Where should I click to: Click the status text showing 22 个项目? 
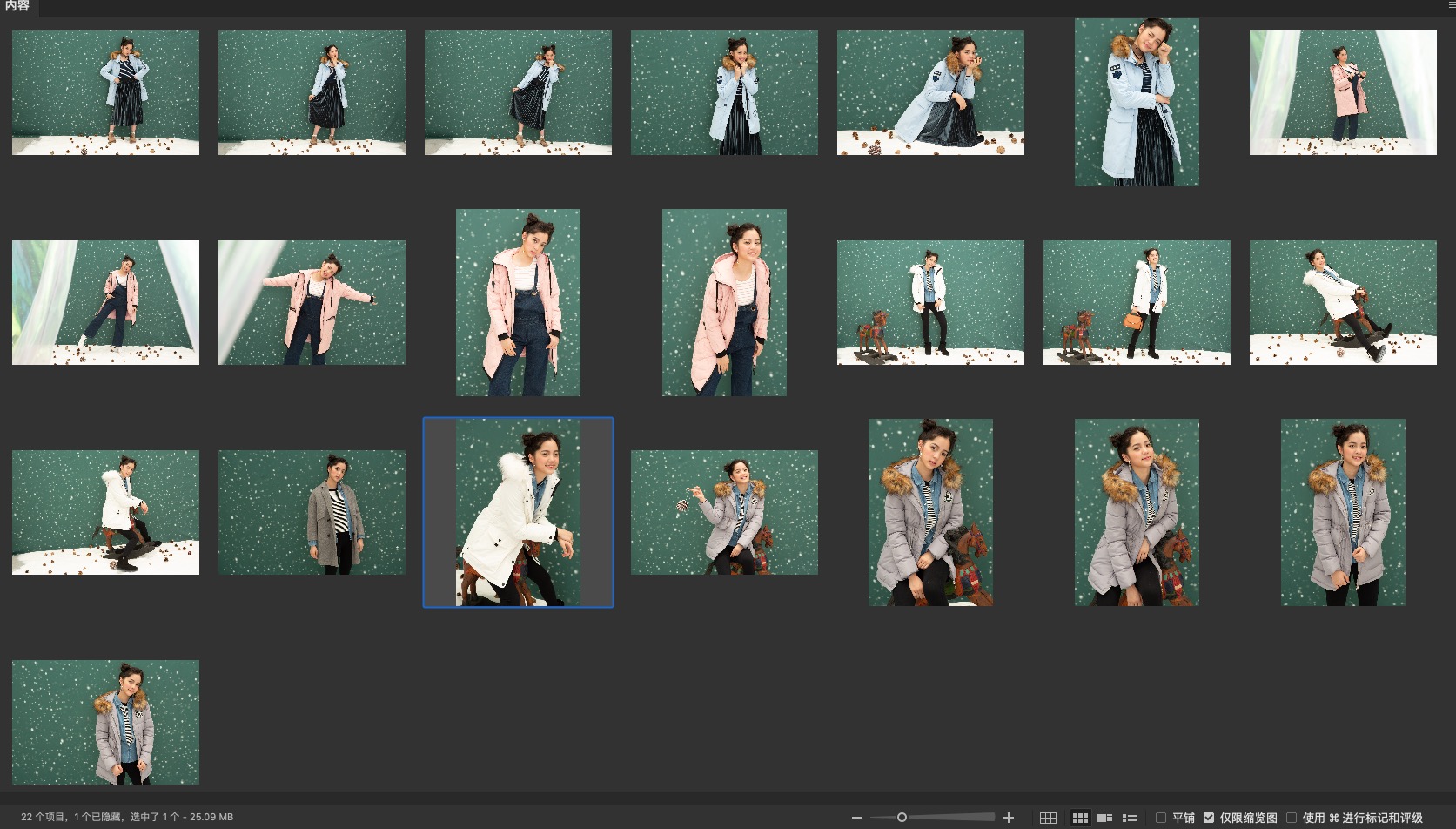pos(127,818)
